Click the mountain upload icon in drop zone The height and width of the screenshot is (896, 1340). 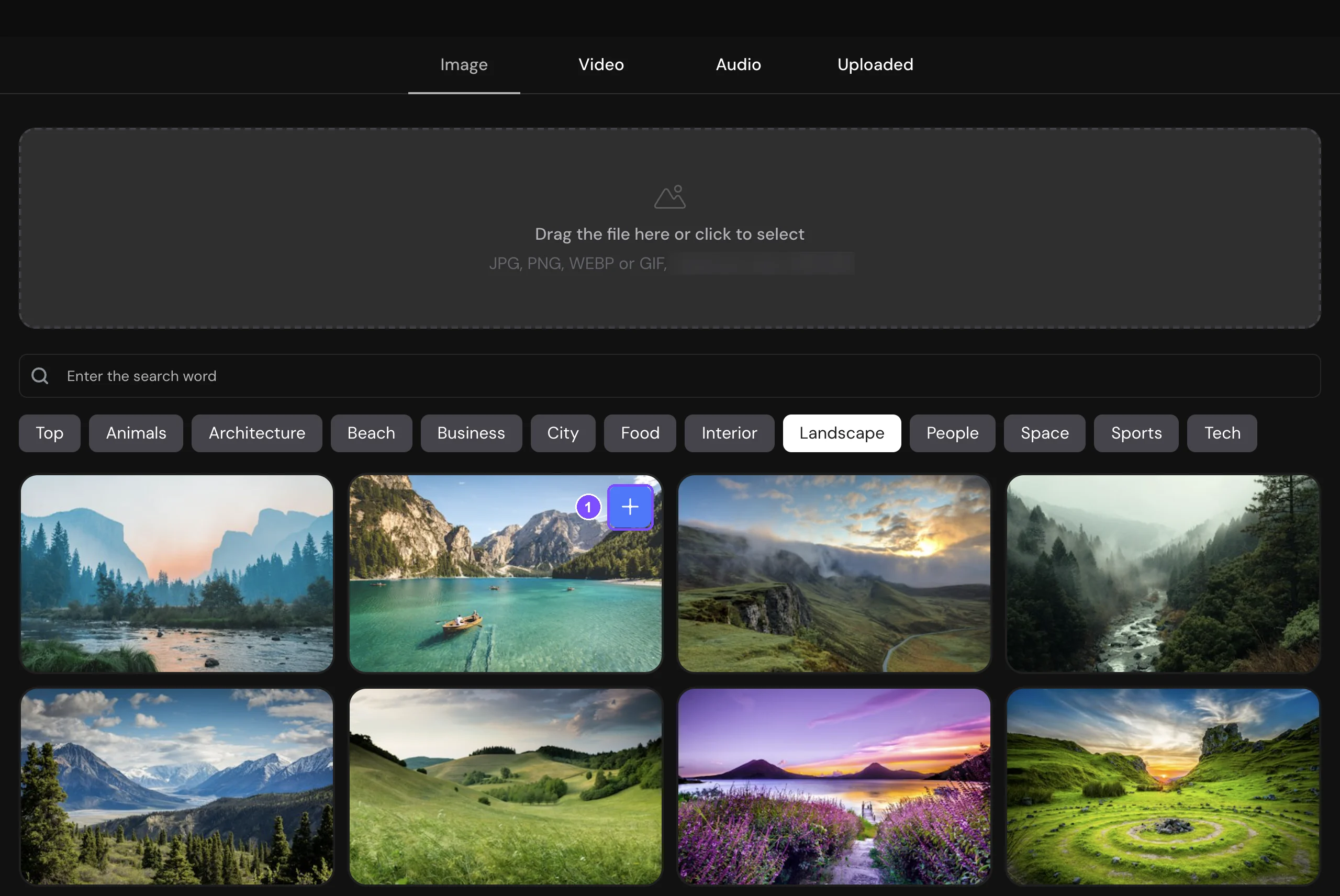point(669,197)
